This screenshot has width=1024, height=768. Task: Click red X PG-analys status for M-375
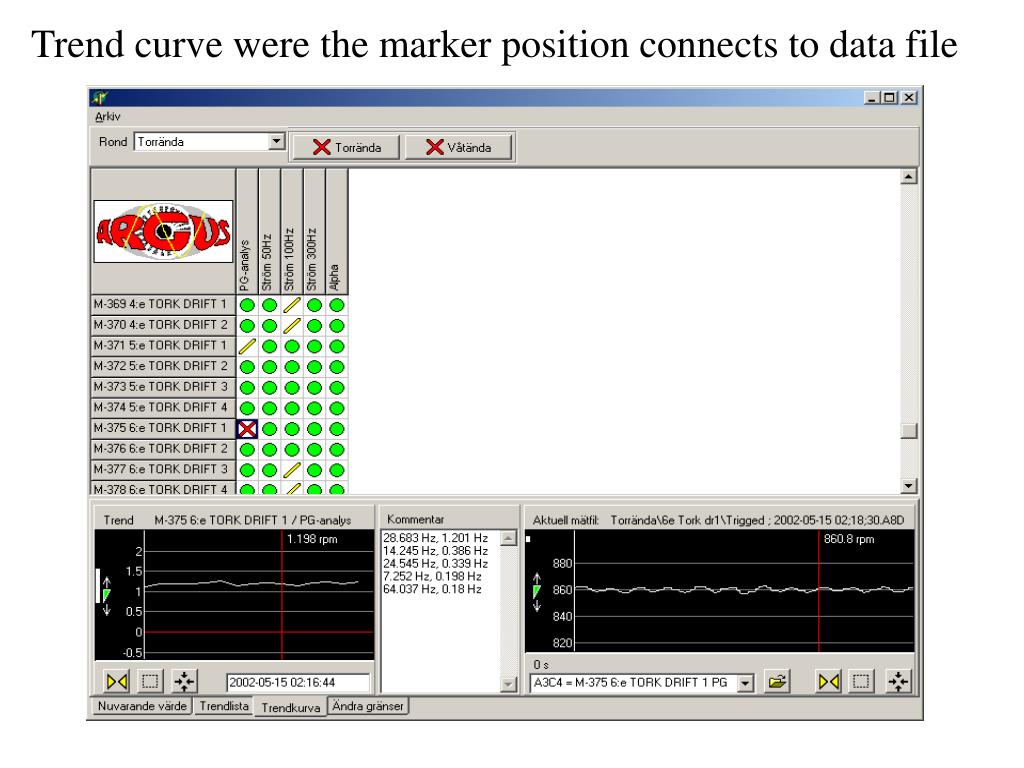pyautogui.click(x=247, y=429)
